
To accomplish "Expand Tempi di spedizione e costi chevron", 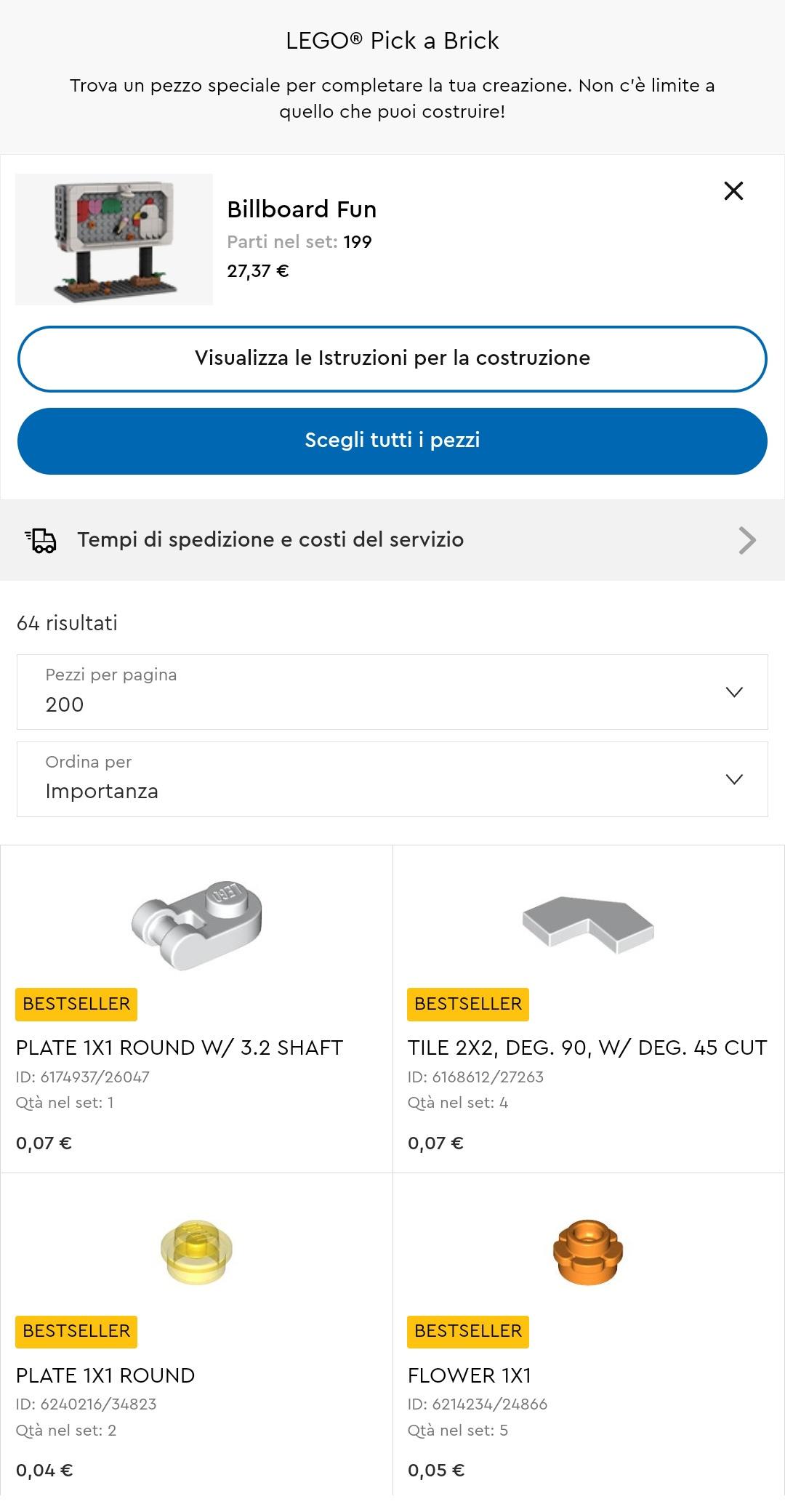I will [x=747, y=540].
